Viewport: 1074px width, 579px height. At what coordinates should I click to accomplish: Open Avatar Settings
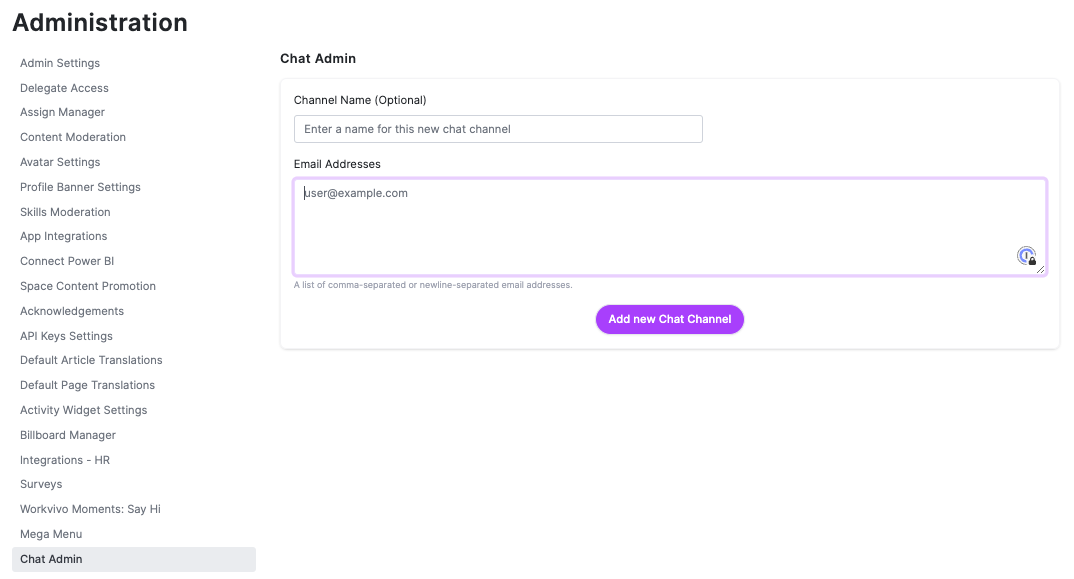[x=60, y=162]
